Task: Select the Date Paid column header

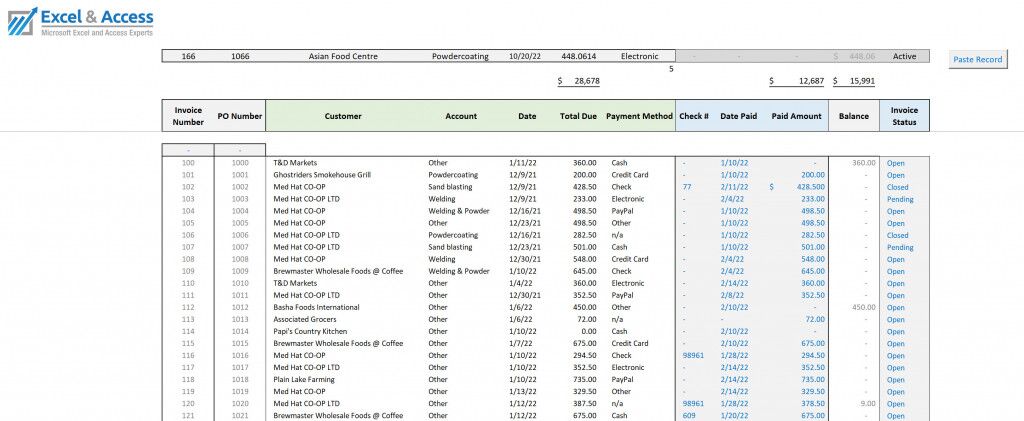Action: [x=739, y=116]
